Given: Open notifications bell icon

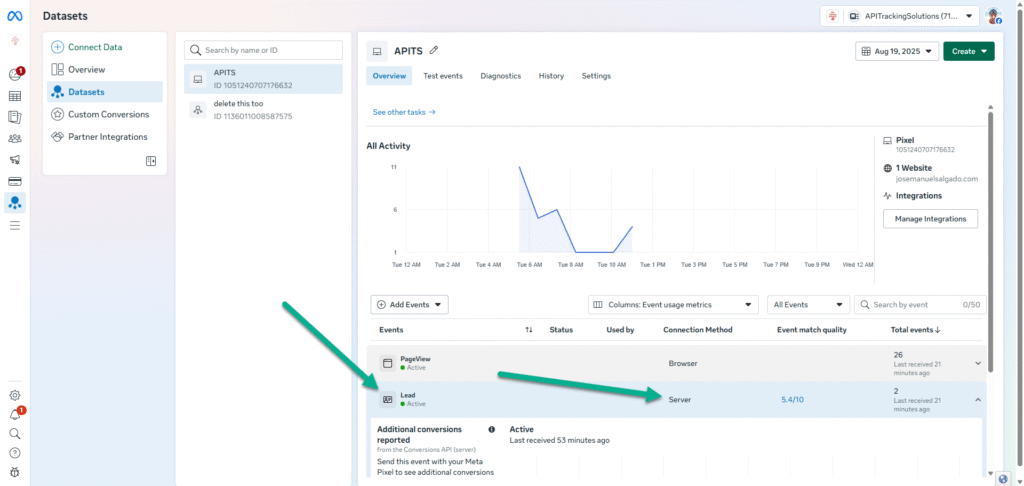Looking at the screenshot, I should [x=15, y=414].
